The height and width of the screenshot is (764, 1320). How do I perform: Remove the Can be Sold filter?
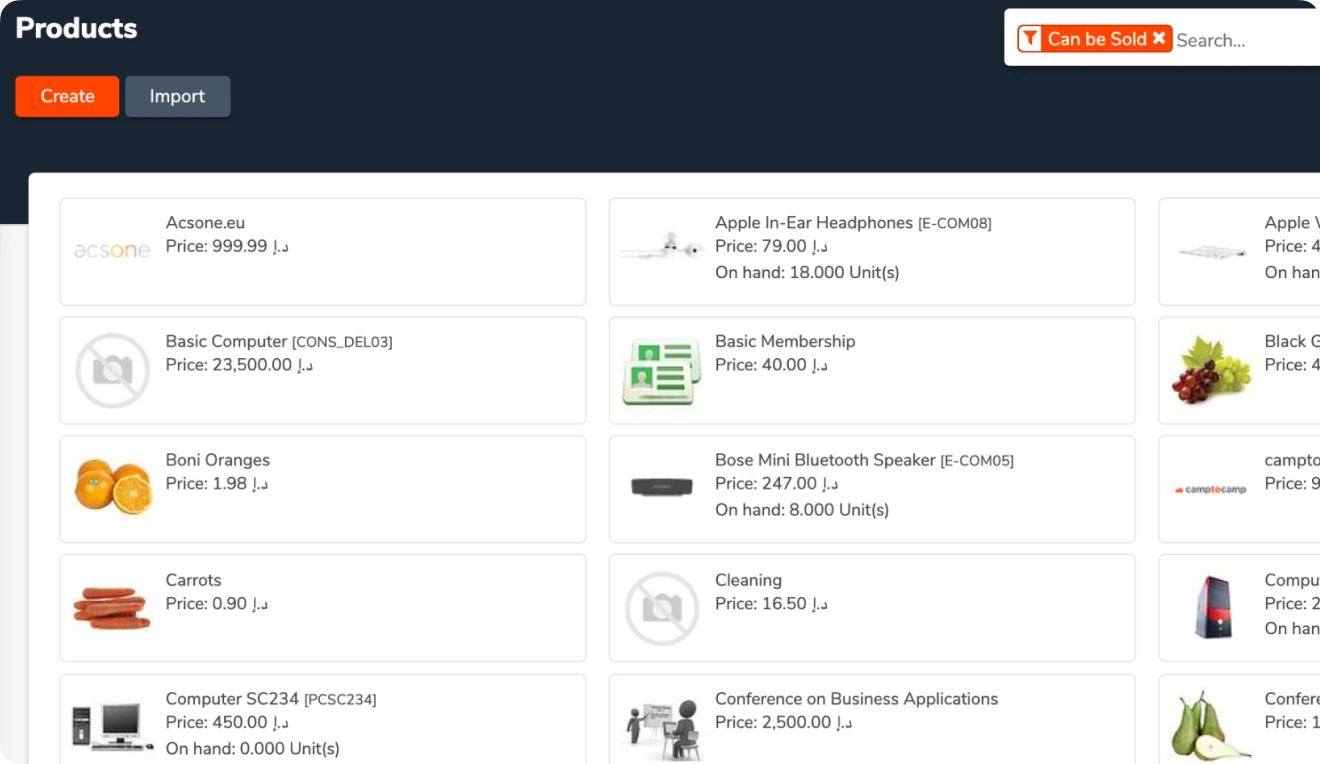(x=1159, y=39)
